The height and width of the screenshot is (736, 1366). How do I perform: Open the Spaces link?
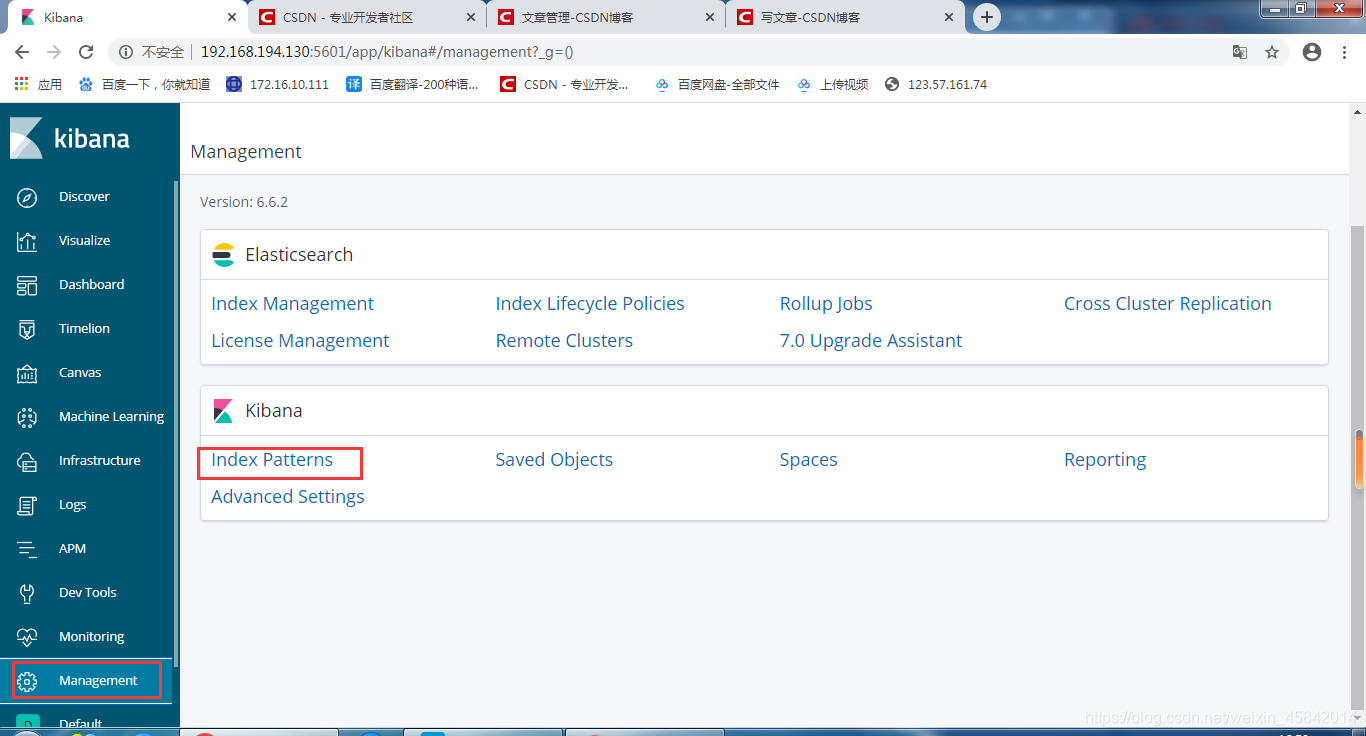pyautogui.click(x=808, y=460)
